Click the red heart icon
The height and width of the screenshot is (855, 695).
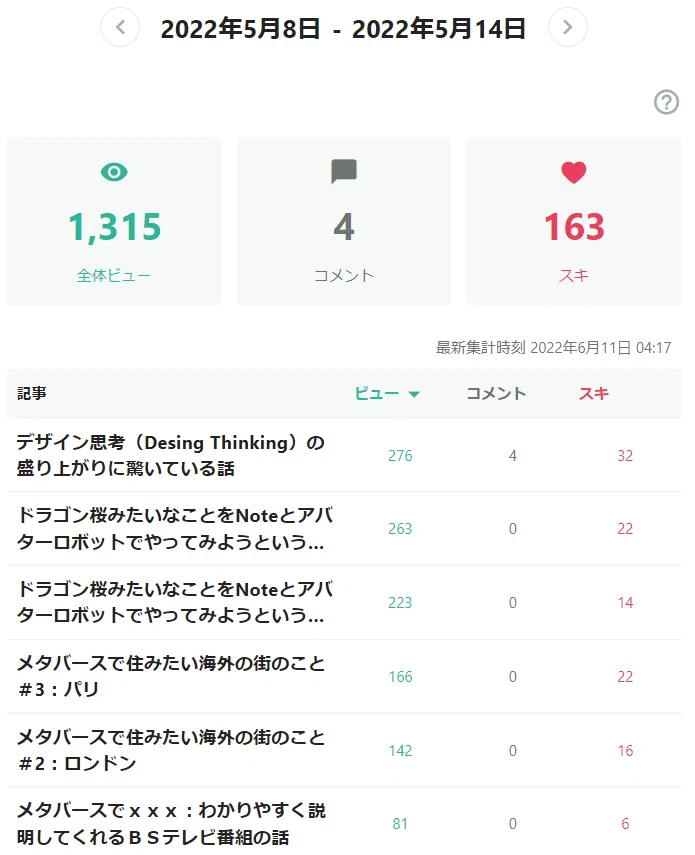[x=573, y=173]
